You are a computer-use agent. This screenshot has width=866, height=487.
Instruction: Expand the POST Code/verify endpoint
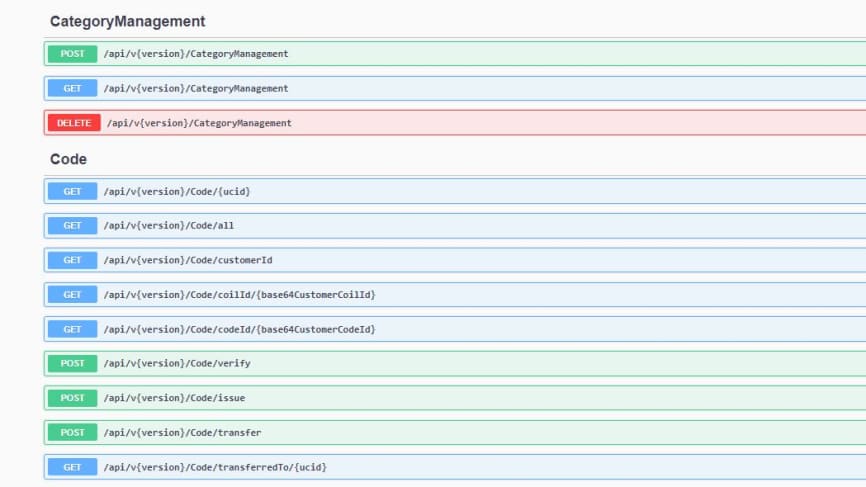[455, 363]
